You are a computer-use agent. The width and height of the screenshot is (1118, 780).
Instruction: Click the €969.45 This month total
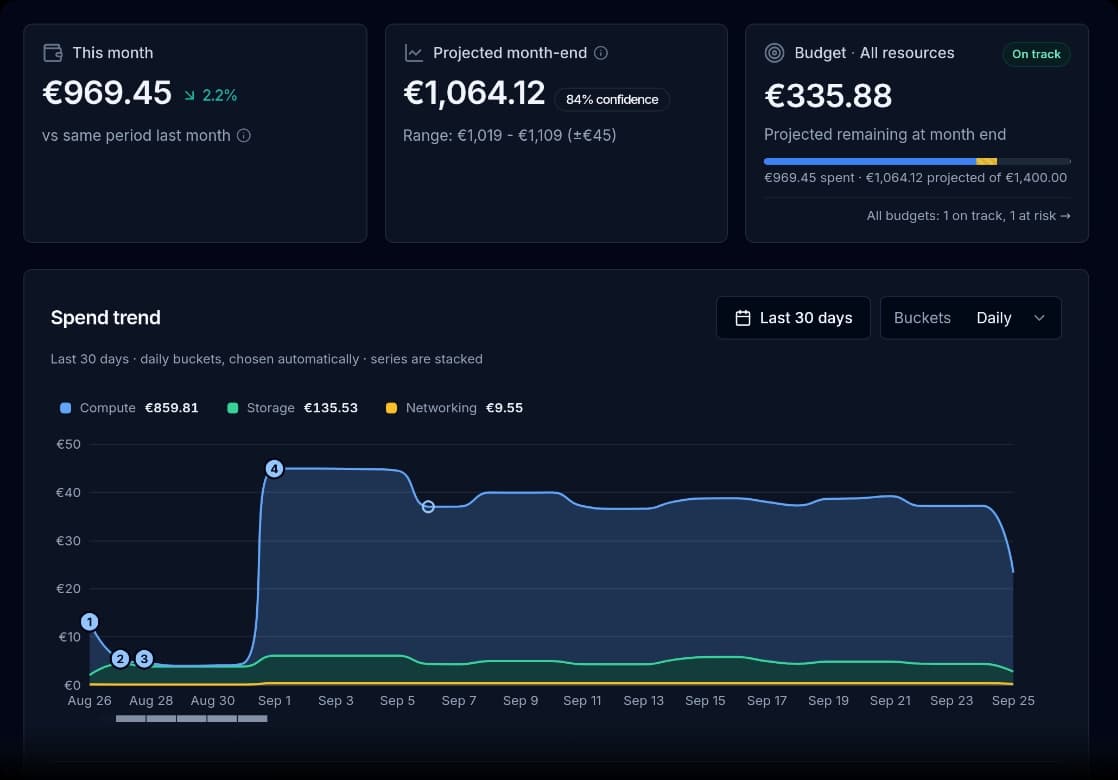(x=107, y=93)
